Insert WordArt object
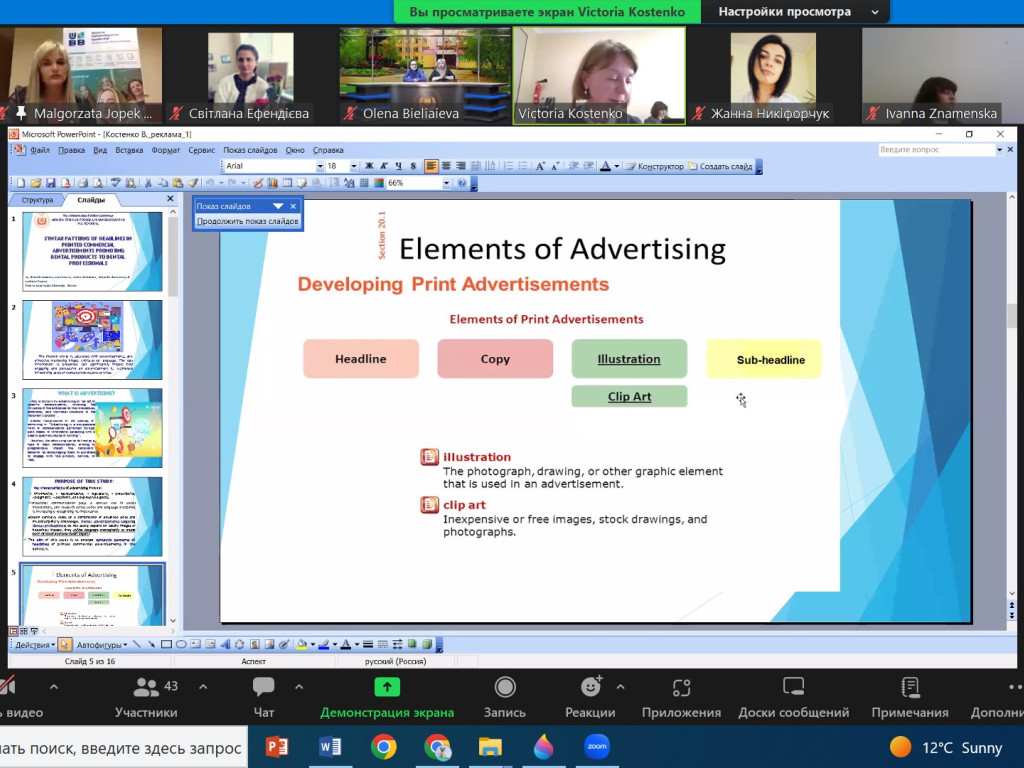Viewport: 1024px width, 768px height. pyautogui.click(x=225, y=645)
